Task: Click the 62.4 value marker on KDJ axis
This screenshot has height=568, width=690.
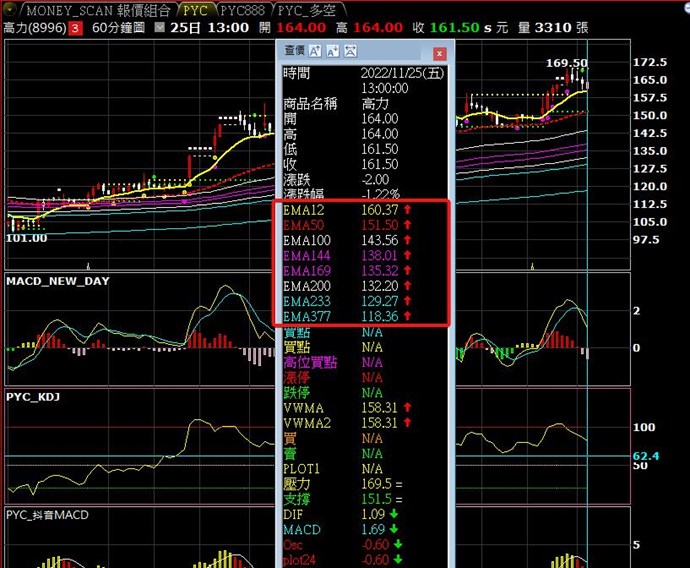Action: point(645,457)
